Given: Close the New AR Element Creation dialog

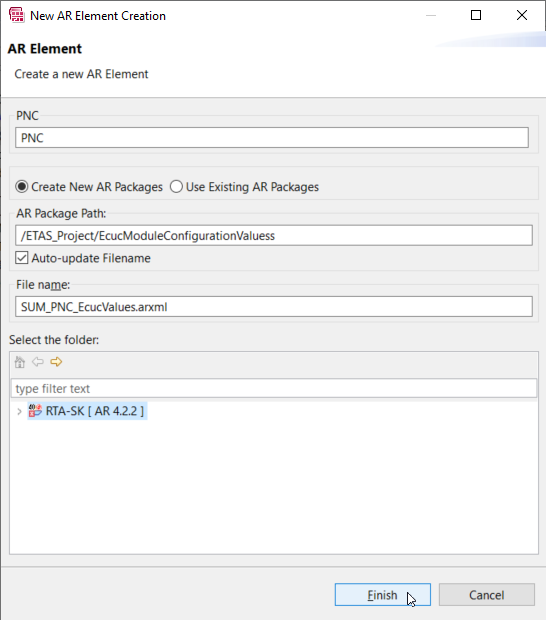Looking at the screenshot, I should (x=522, y=15).
